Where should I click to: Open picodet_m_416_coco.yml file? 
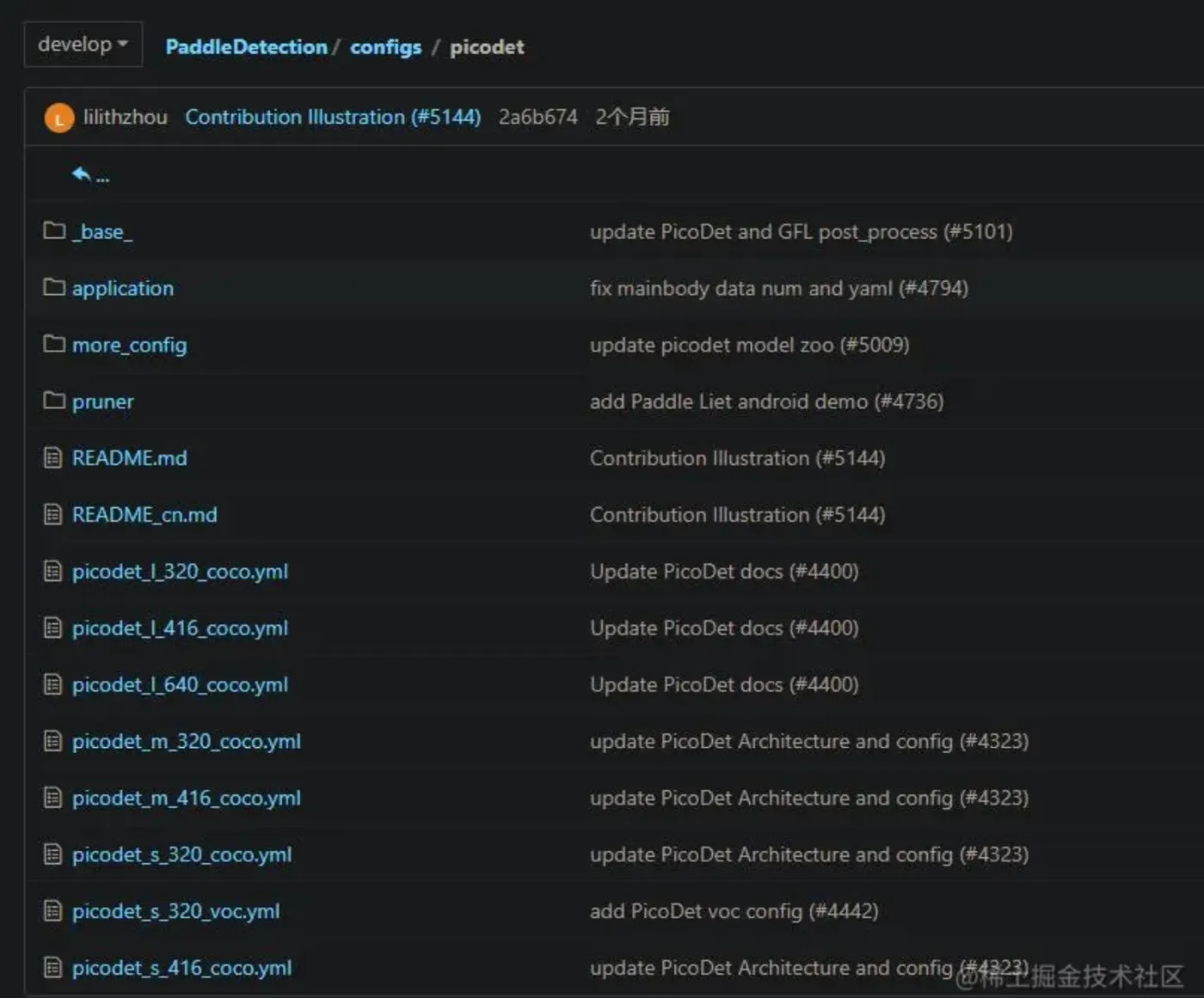point(187,799)
